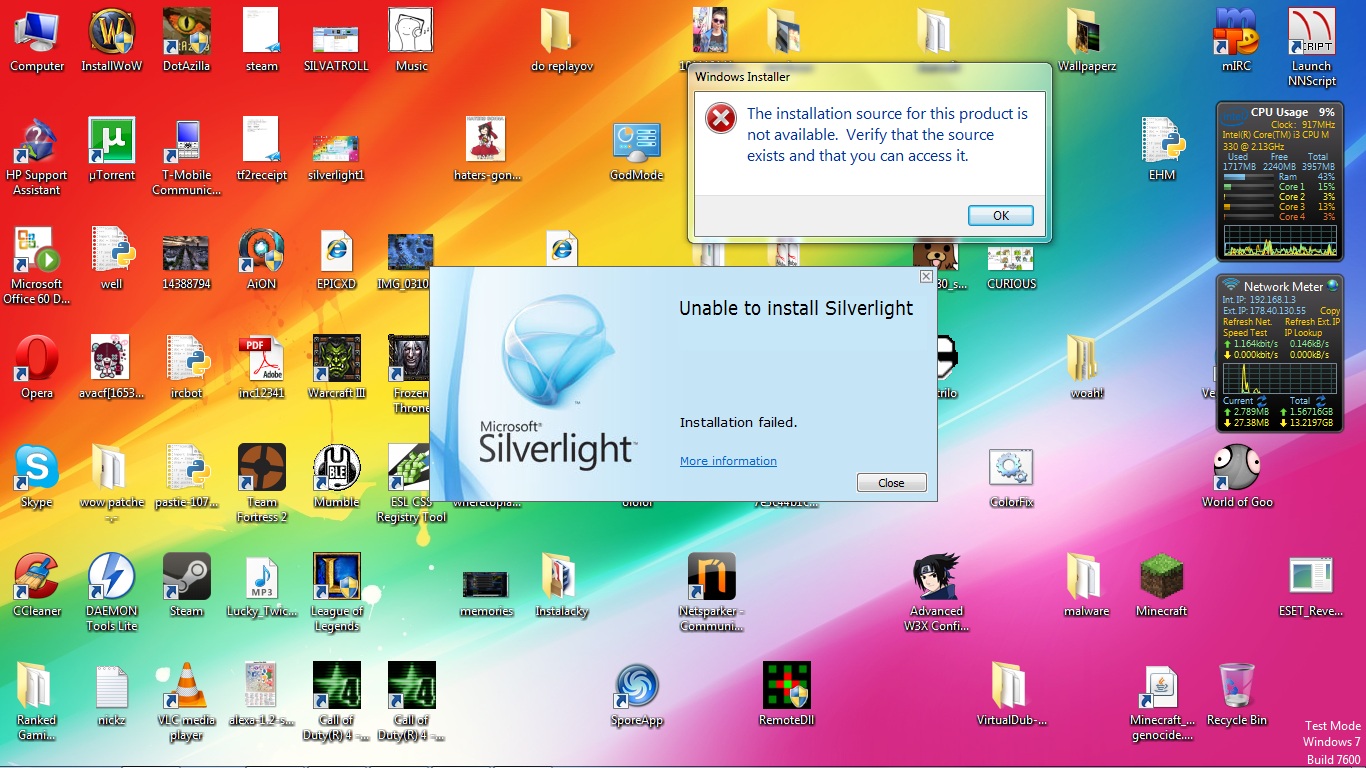This screenshot has width=1366, height=768.
Task: Select the GodMode control panel icon
Action: [636, 149]
